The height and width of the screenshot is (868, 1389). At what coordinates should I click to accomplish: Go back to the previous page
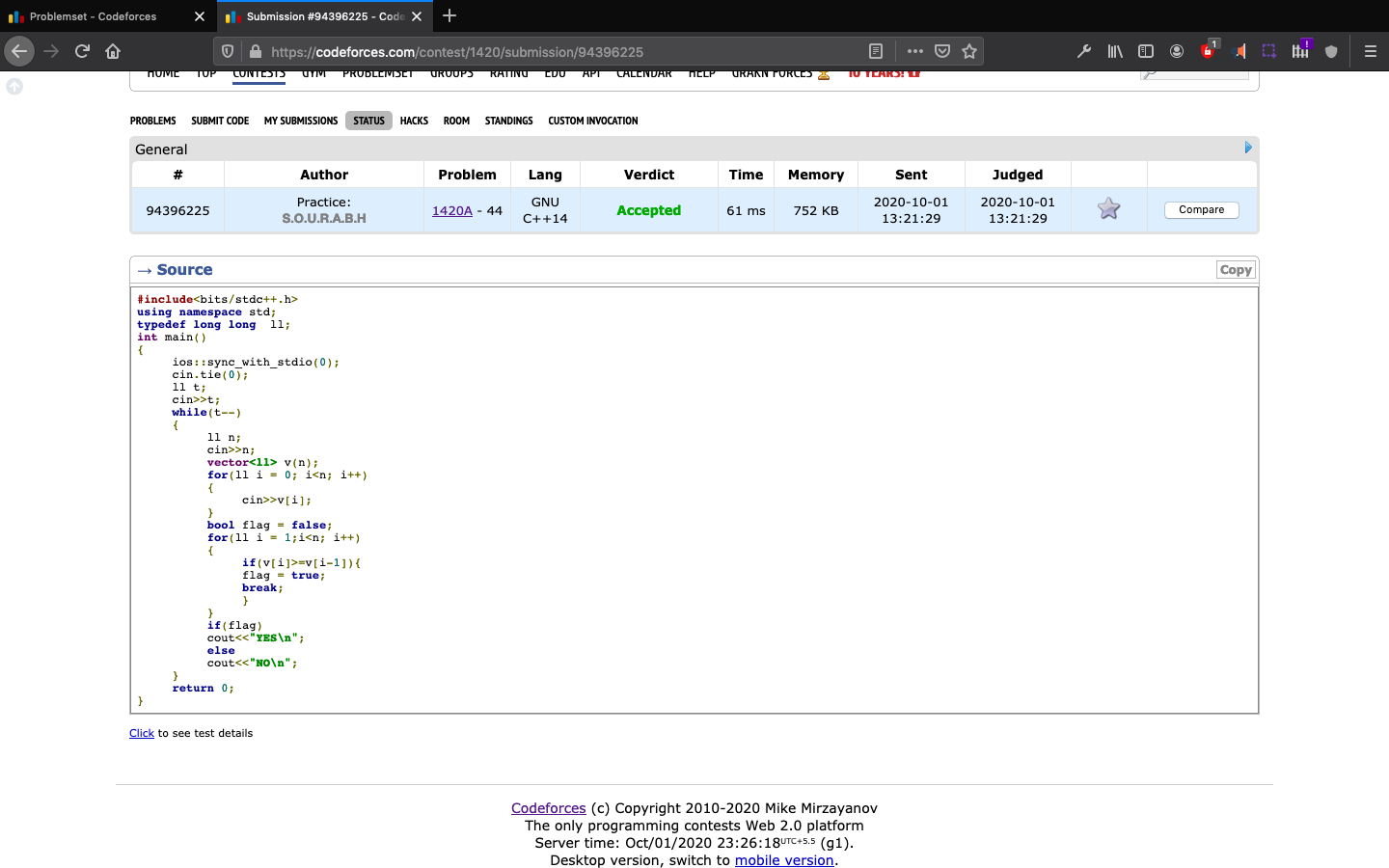[x=19, y=51]
